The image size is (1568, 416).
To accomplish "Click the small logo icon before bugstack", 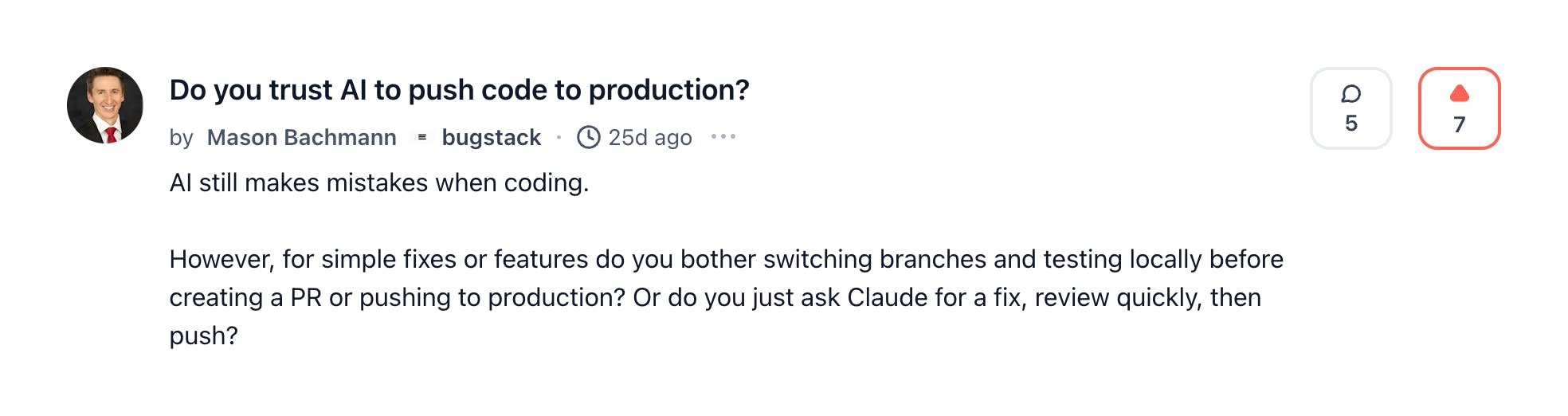I will pos(422,137).
